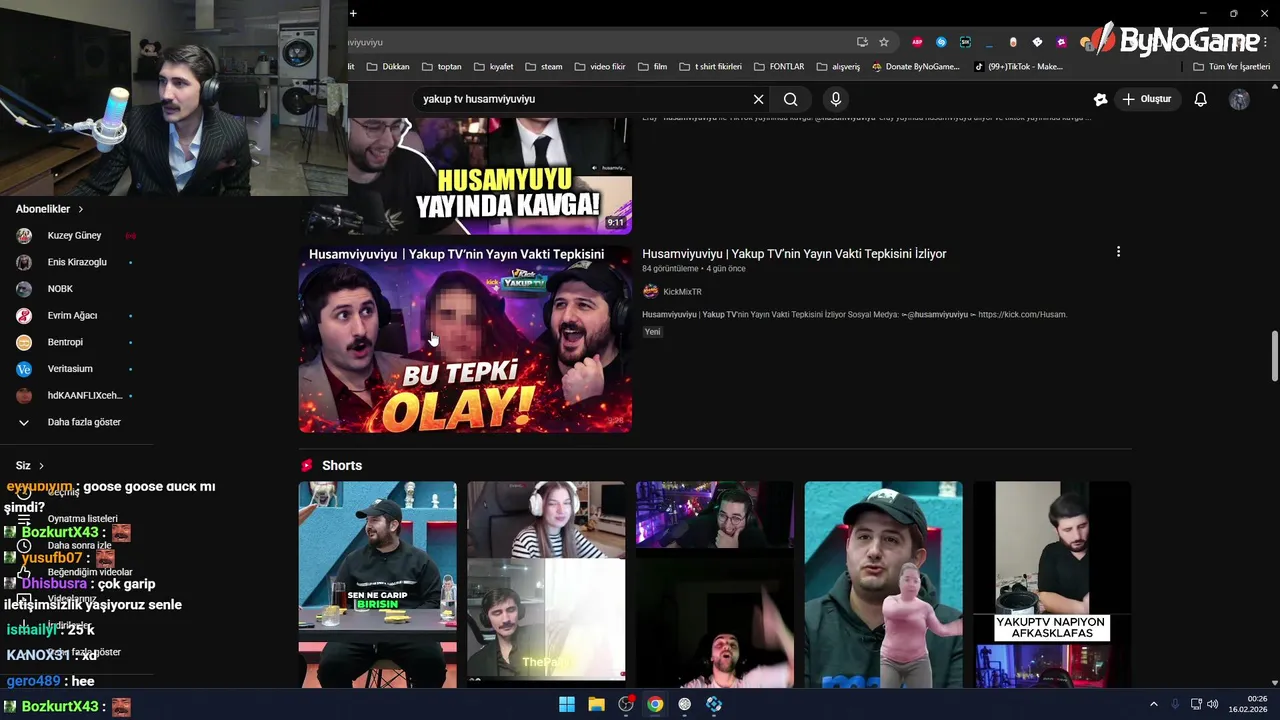Open the Tüm Yer İşaretleri folder
This screenshot has height=720, width=1280.
(x=1231, y=67)
